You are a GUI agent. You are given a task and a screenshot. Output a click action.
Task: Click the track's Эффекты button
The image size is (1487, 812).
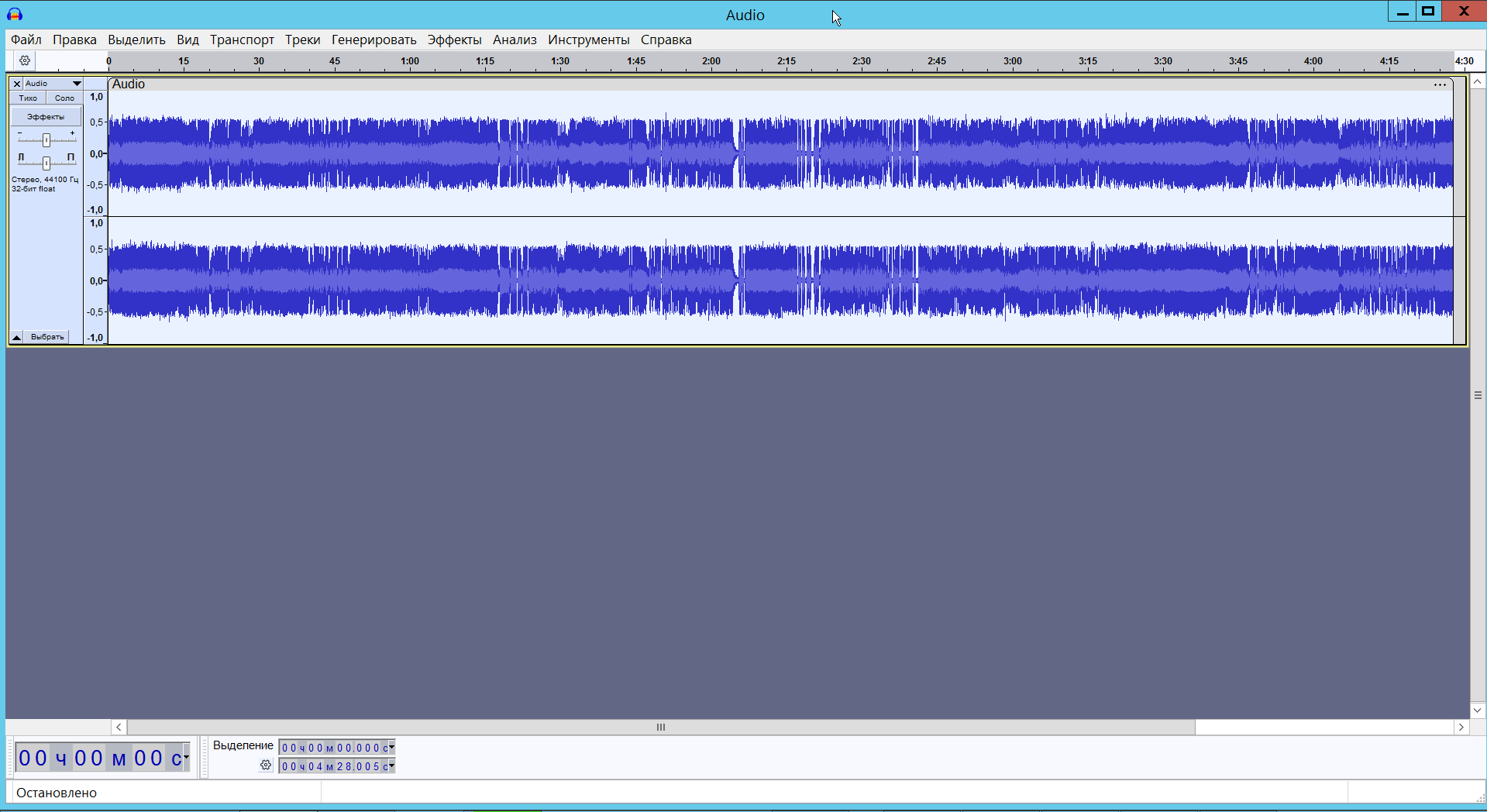pyautogui.click(x=46, y=117)
